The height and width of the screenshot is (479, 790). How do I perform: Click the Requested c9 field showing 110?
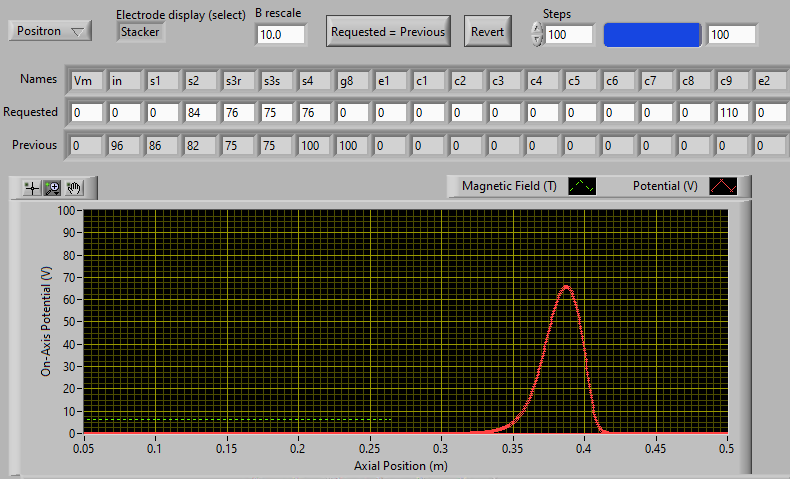[x=733, y=113]
